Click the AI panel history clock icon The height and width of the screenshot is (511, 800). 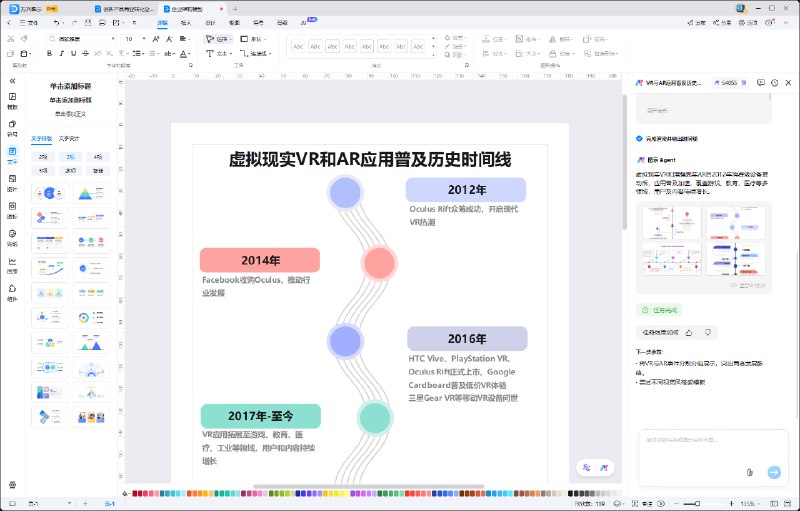tap(774, 83)
